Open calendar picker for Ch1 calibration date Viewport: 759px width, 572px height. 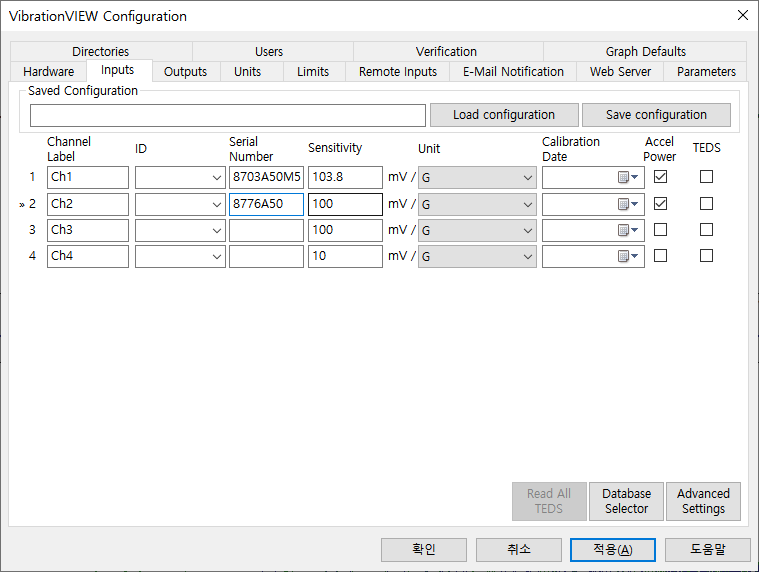[x=628, y=177]
